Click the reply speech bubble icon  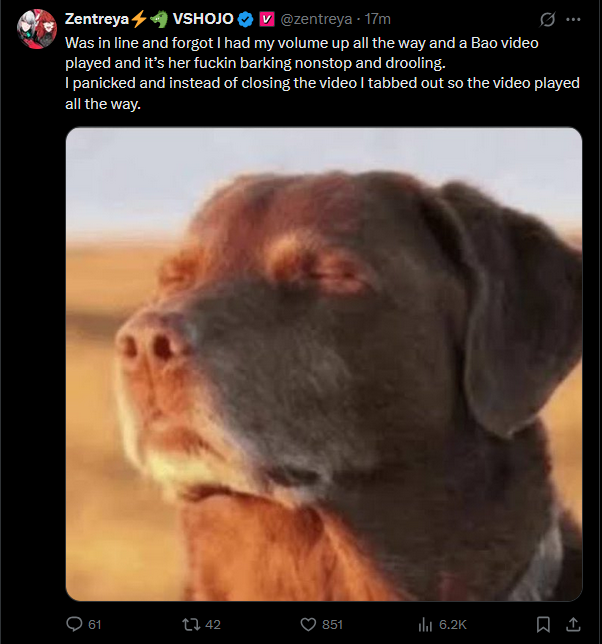point(74,624)
